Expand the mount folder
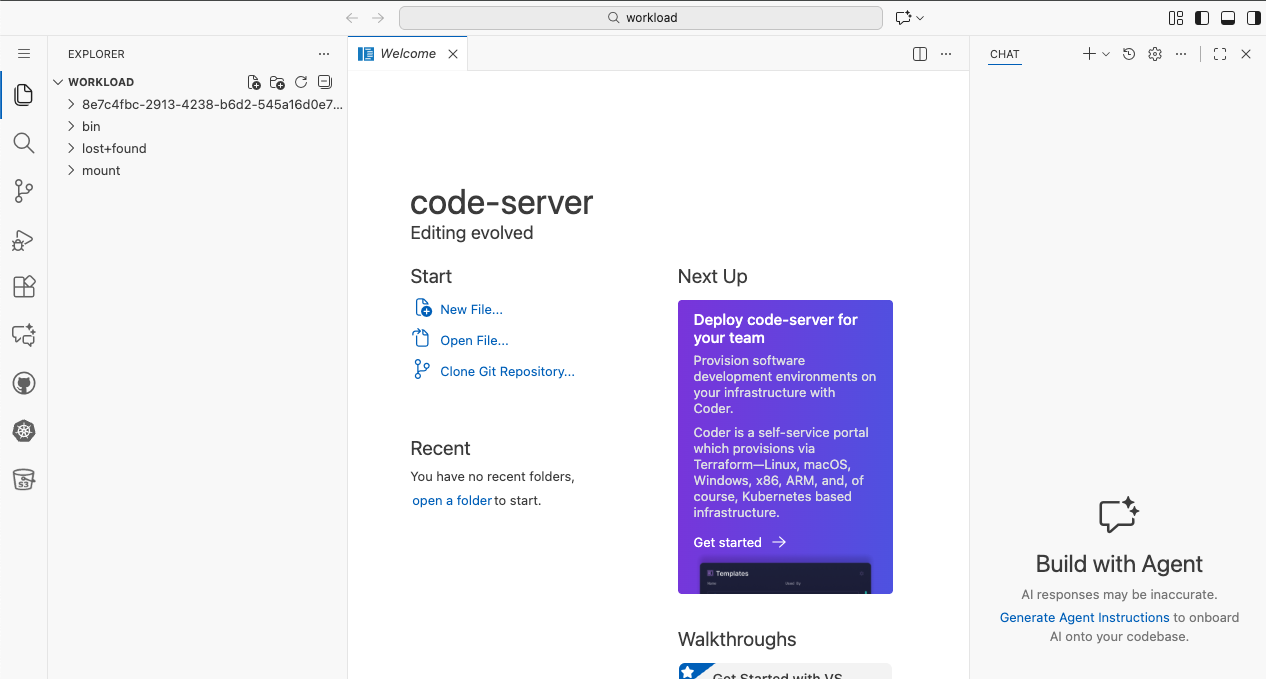1266x679 pixels. 71,170
